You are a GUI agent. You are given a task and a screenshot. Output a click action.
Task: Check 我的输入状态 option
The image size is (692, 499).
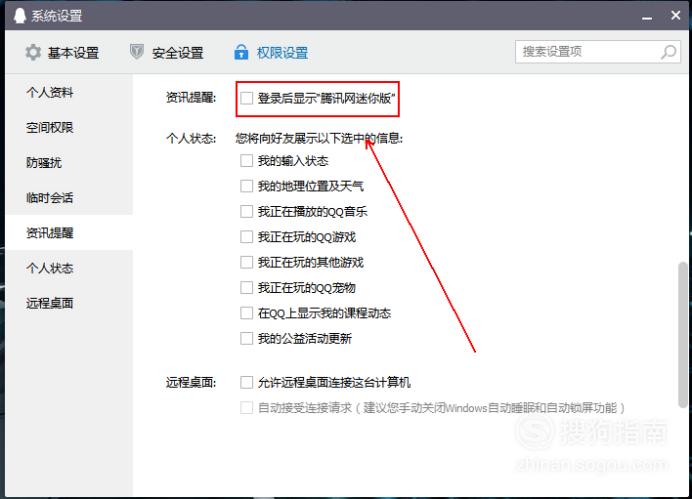click(246, 161)
